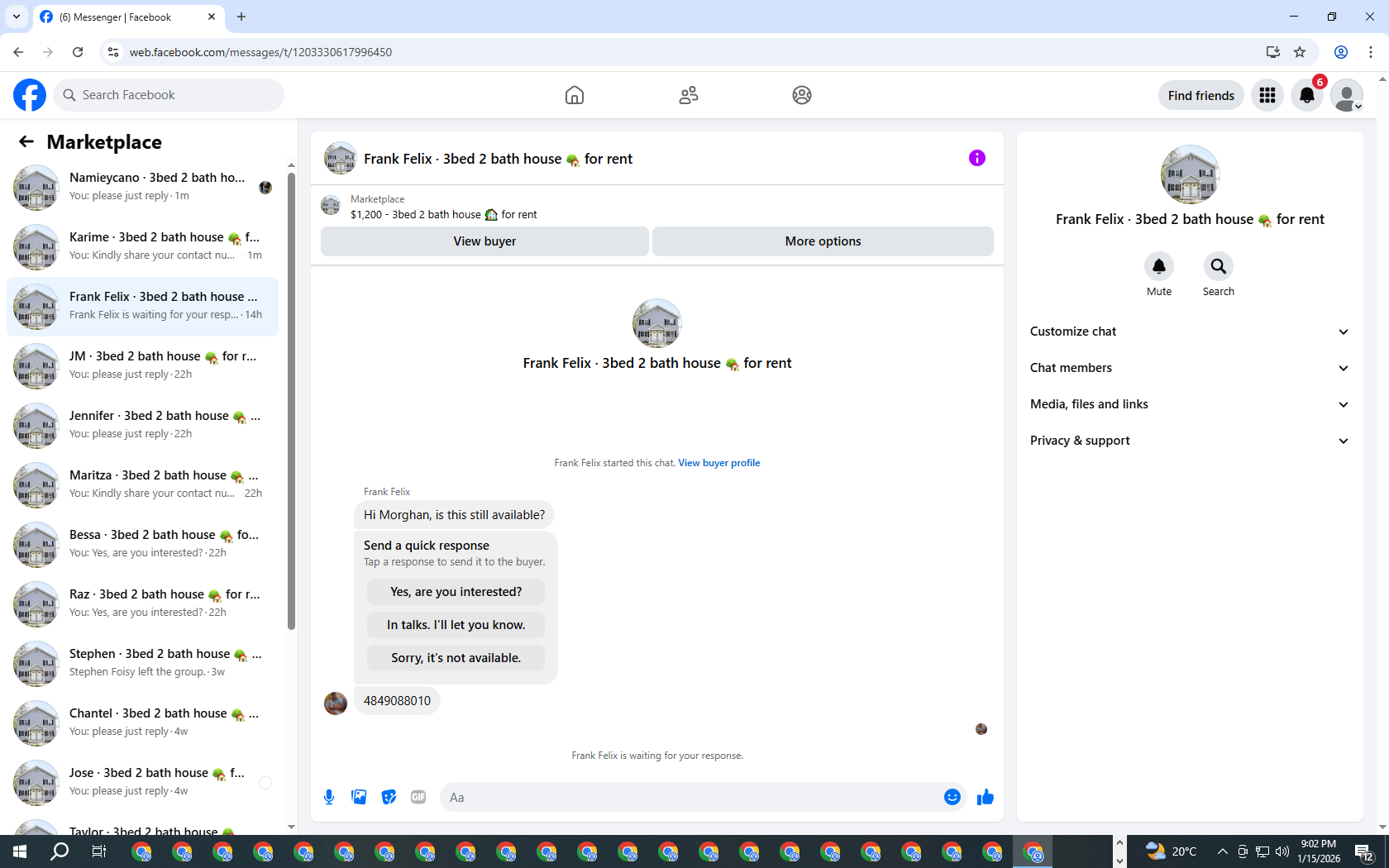The image size is (1389, 868).
Task: Expand Media, files and links section
Action: click(1190, 404)
